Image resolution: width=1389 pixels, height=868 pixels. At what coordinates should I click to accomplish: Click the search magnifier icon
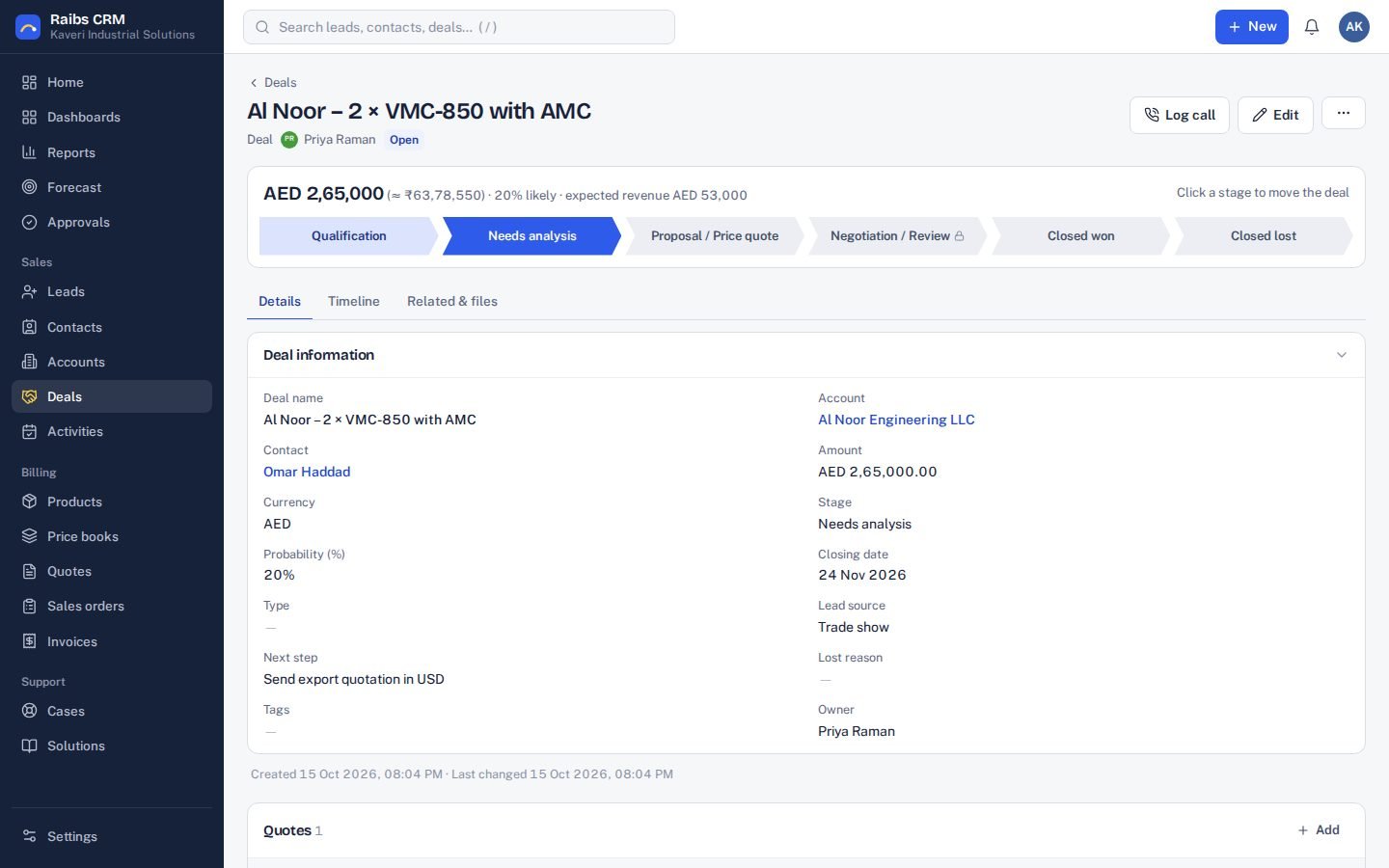pos(262,27)
